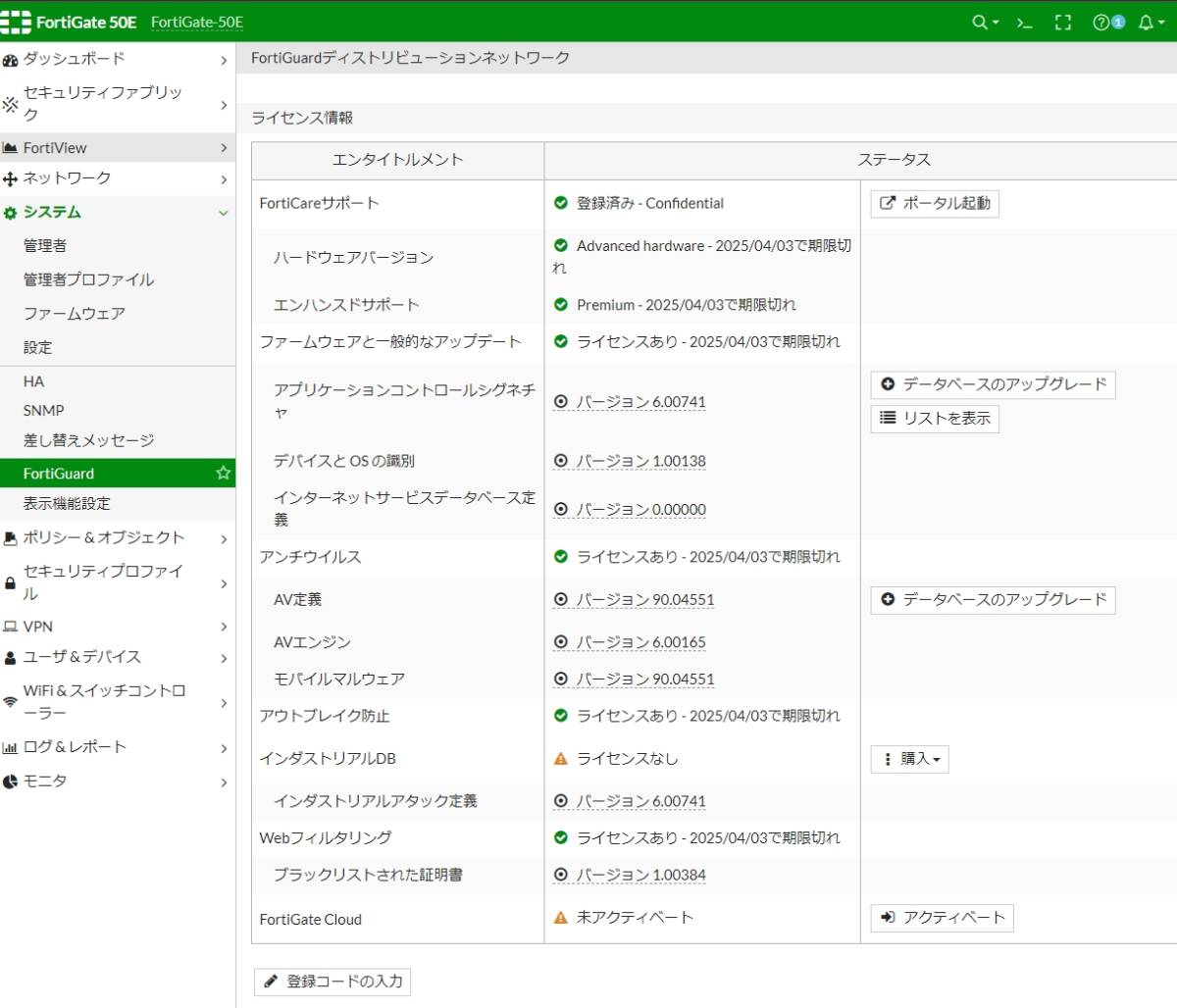This screenshot has width=1177, height=1008.
Task: Click the Security Fabric sidebar icon
Action: coord(10,103)
